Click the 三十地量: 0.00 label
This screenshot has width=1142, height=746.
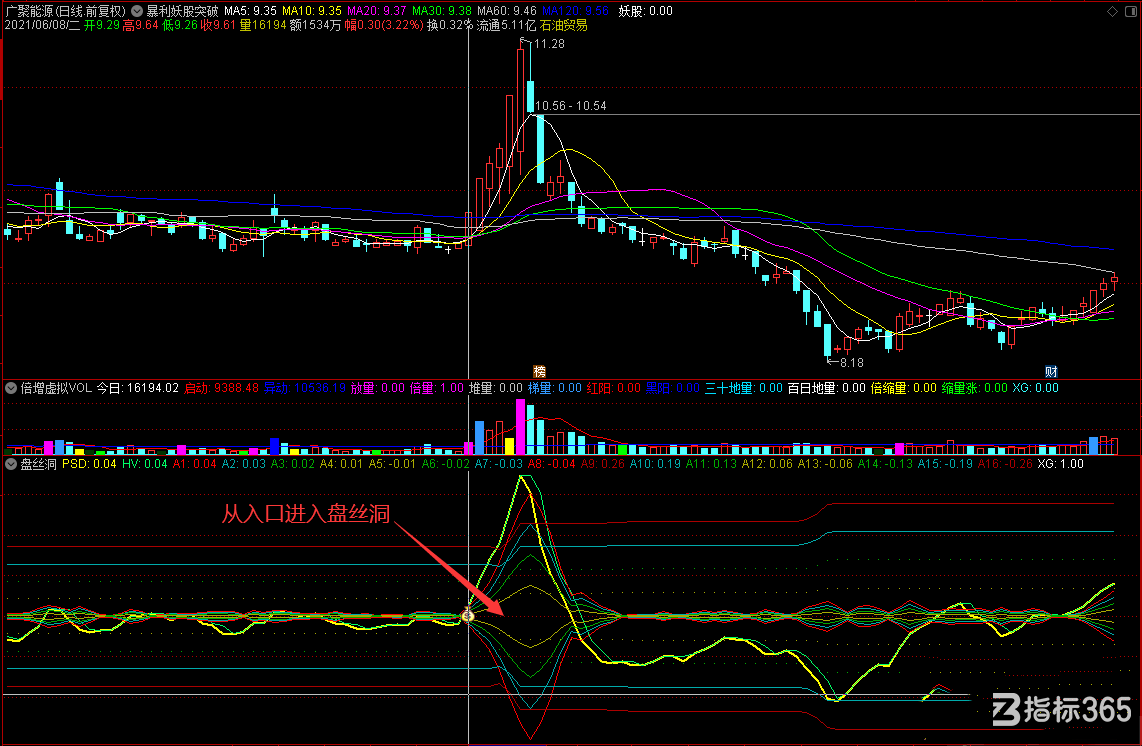click(x=744, y=388)
